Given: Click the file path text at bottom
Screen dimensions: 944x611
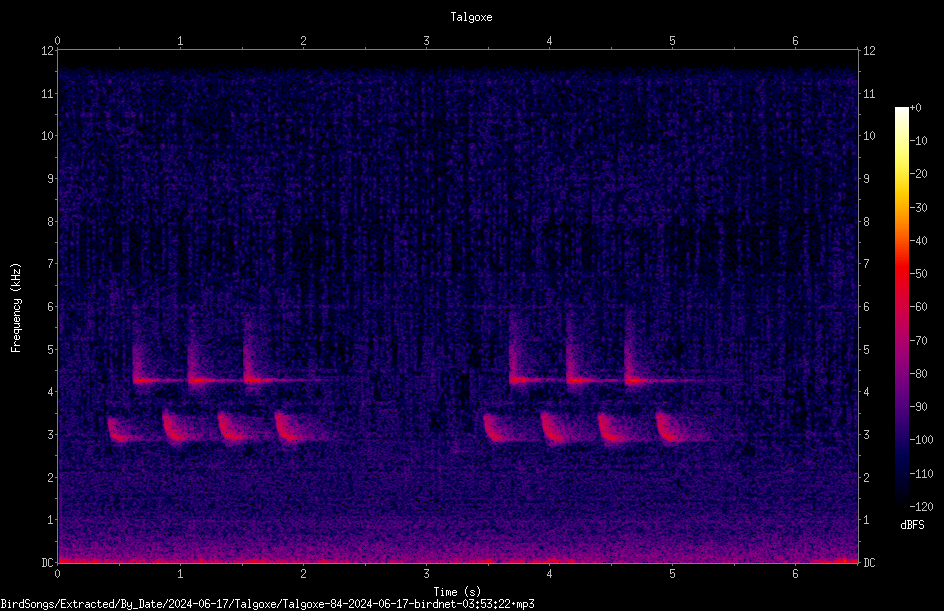Looking at the screenshot, I should [x=267, y=604].
